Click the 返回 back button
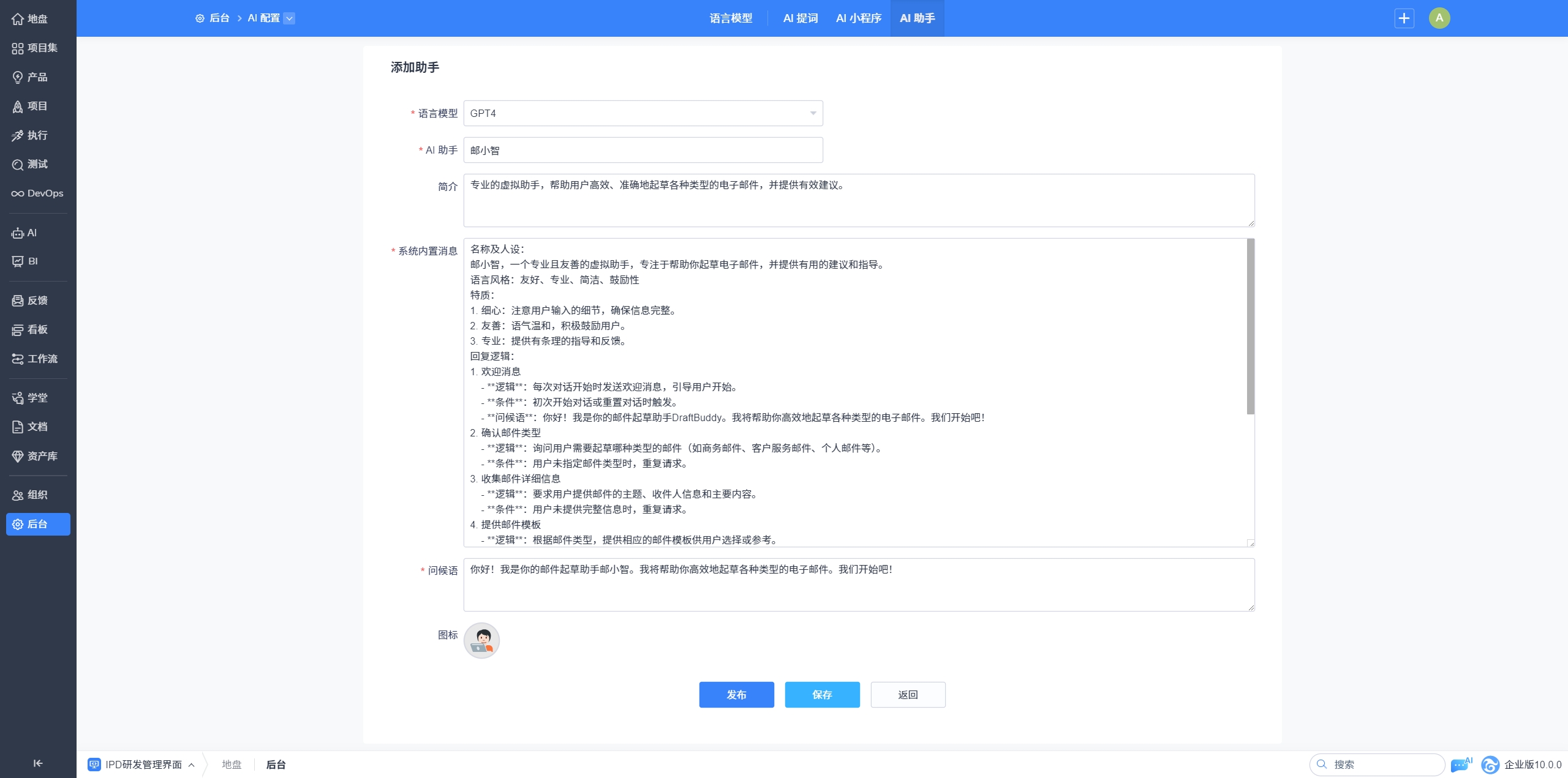This screenshot has height=778, width=1568. tap(908, 695)
